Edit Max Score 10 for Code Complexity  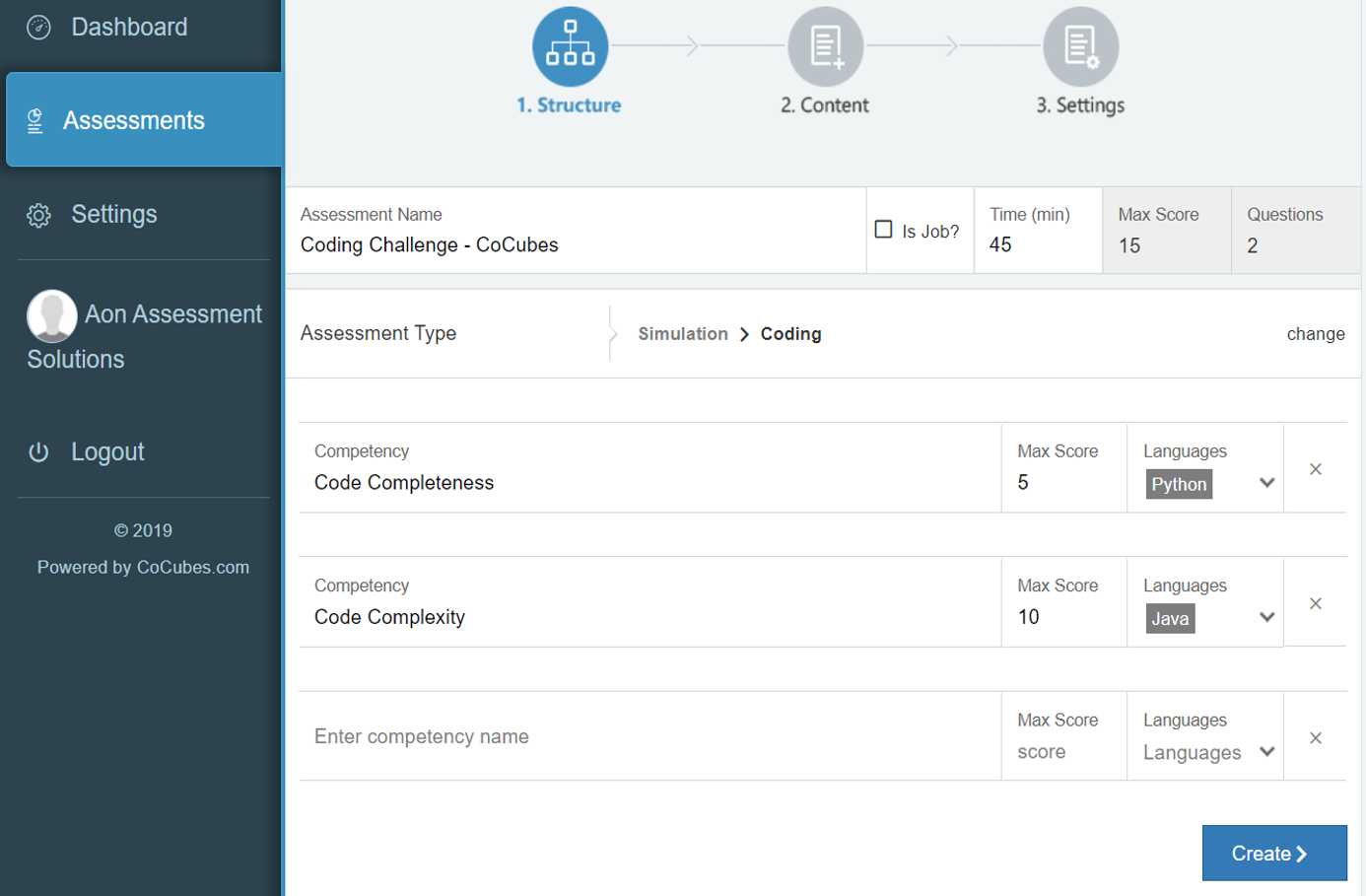pyautogui.click(x=1064, y=602)
